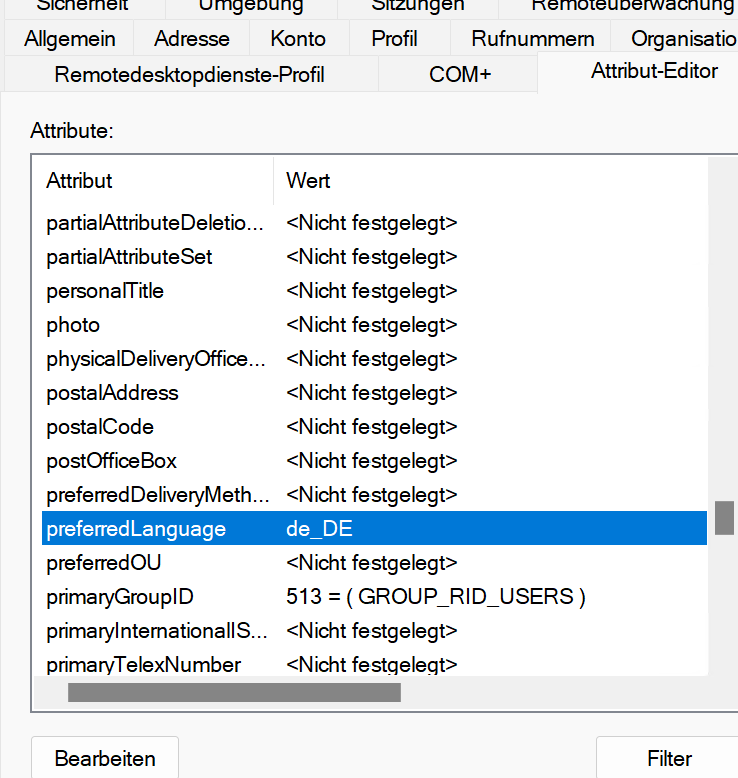The height and width of the screenshot is (778, 738).
Task: Click the Bearbeiten button
Action: pyautogui.click(x=105, y=758)
